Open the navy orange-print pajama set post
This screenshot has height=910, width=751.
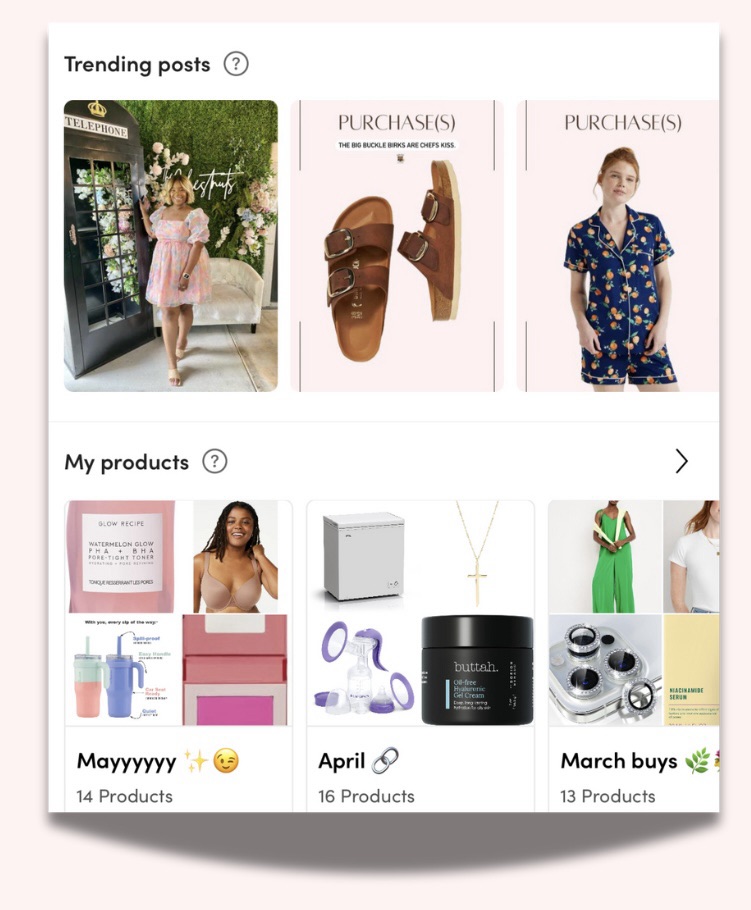[x=618, y=245]
